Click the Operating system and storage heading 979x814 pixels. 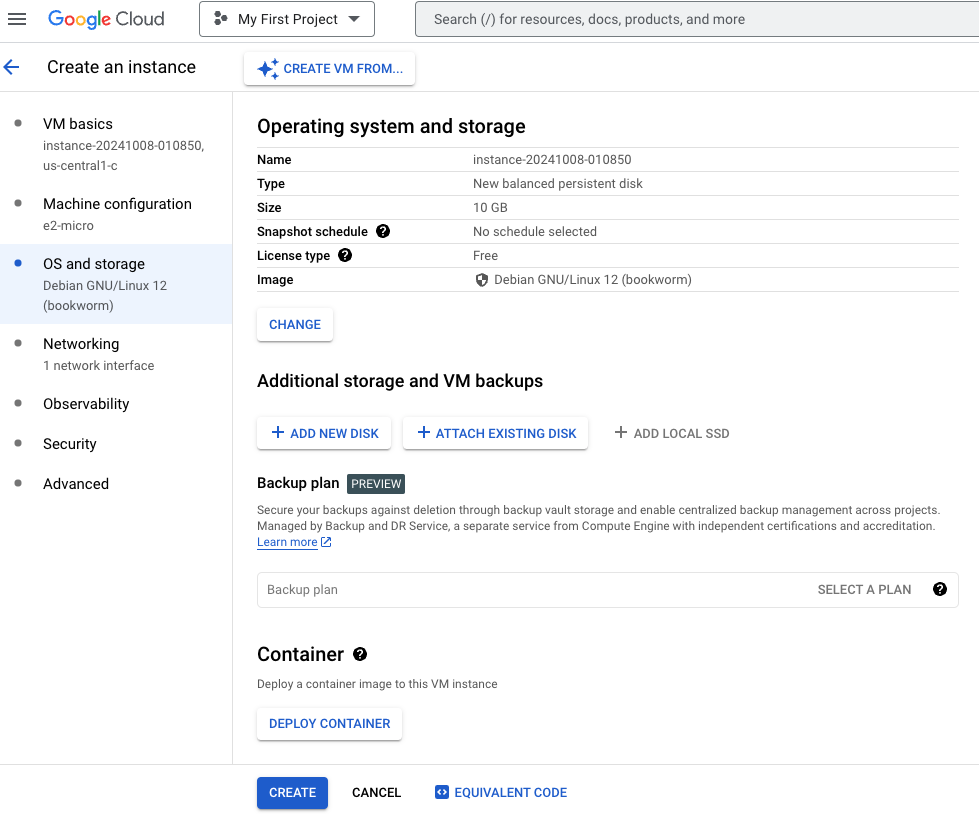coord(391,126)
